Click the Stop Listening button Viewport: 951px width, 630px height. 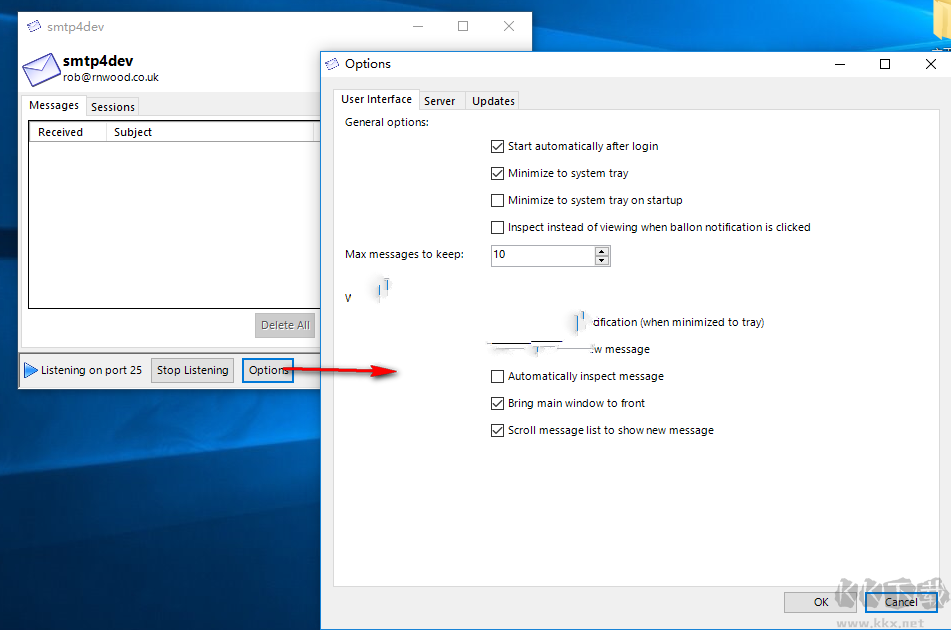192,369
